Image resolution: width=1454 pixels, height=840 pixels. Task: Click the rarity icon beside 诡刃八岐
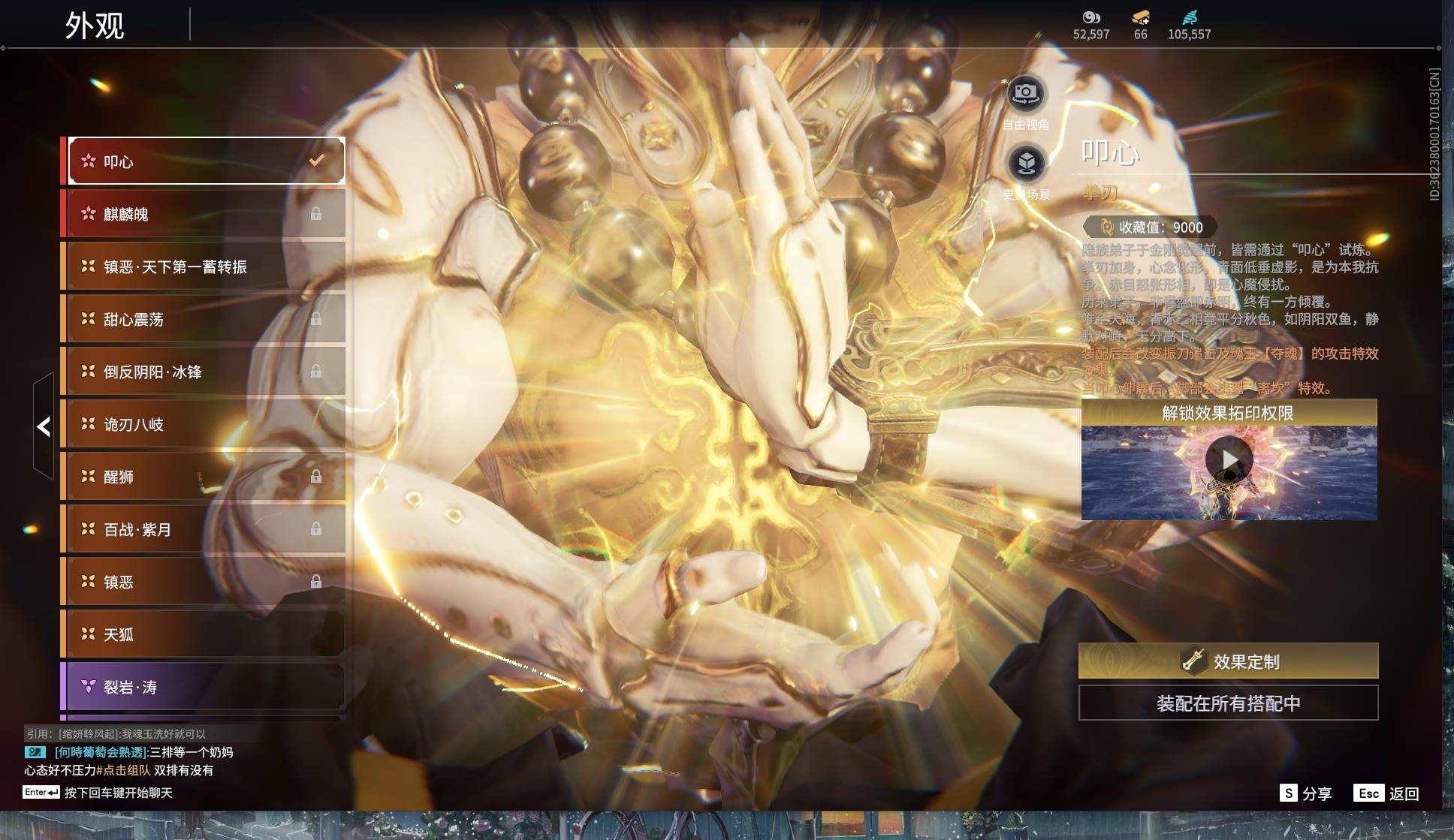89,424
